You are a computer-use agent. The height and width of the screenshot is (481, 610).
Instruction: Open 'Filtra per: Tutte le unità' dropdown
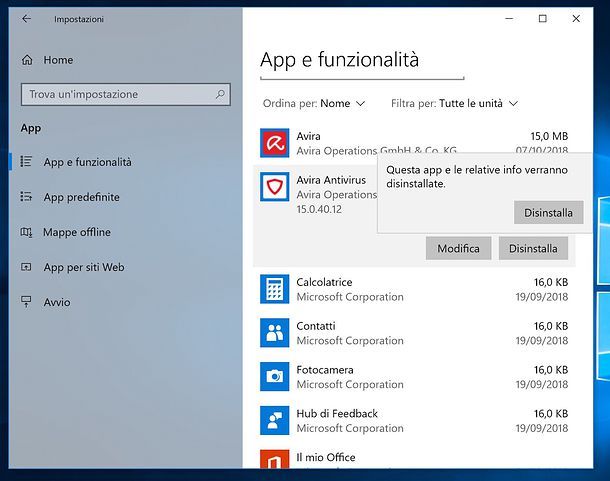pos(454,104)
